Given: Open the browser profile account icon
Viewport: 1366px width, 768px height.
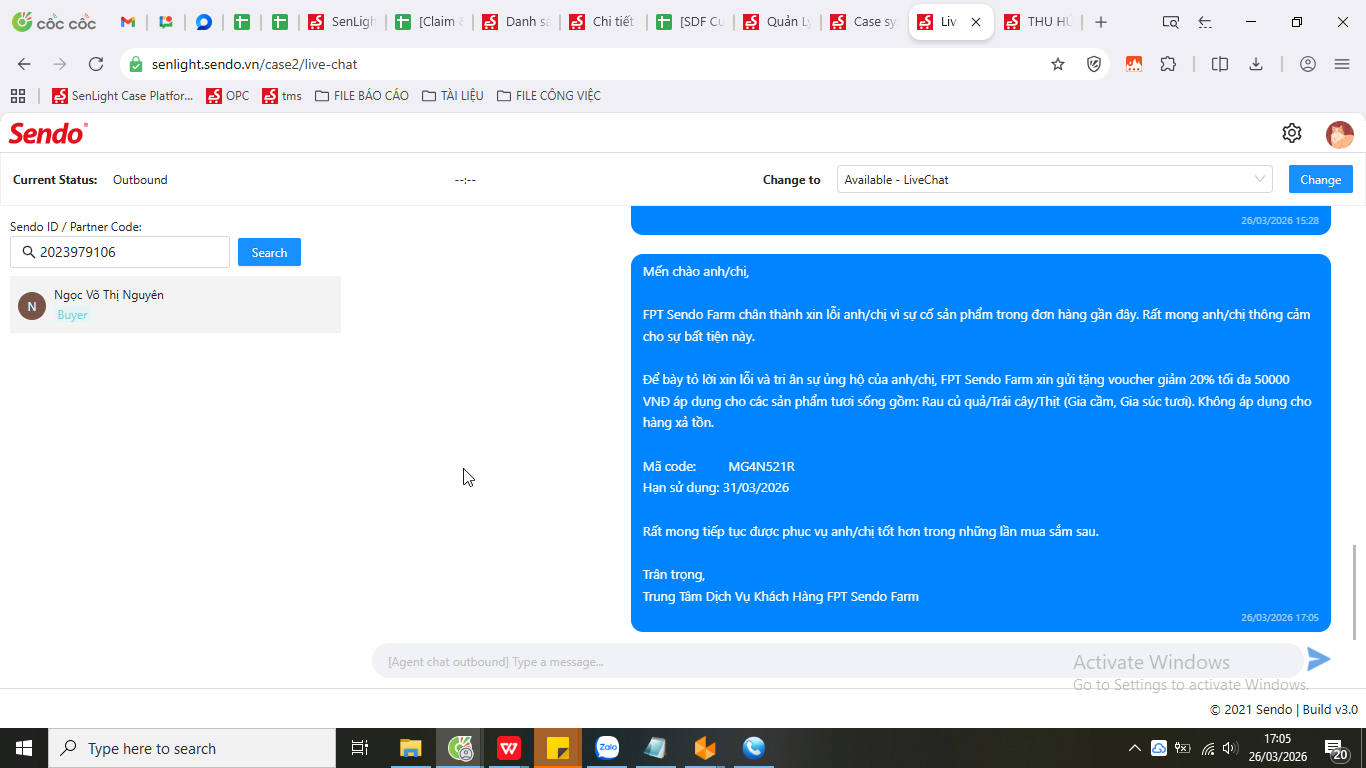Looking at the screenshot, I should [x=1308, y=64].
